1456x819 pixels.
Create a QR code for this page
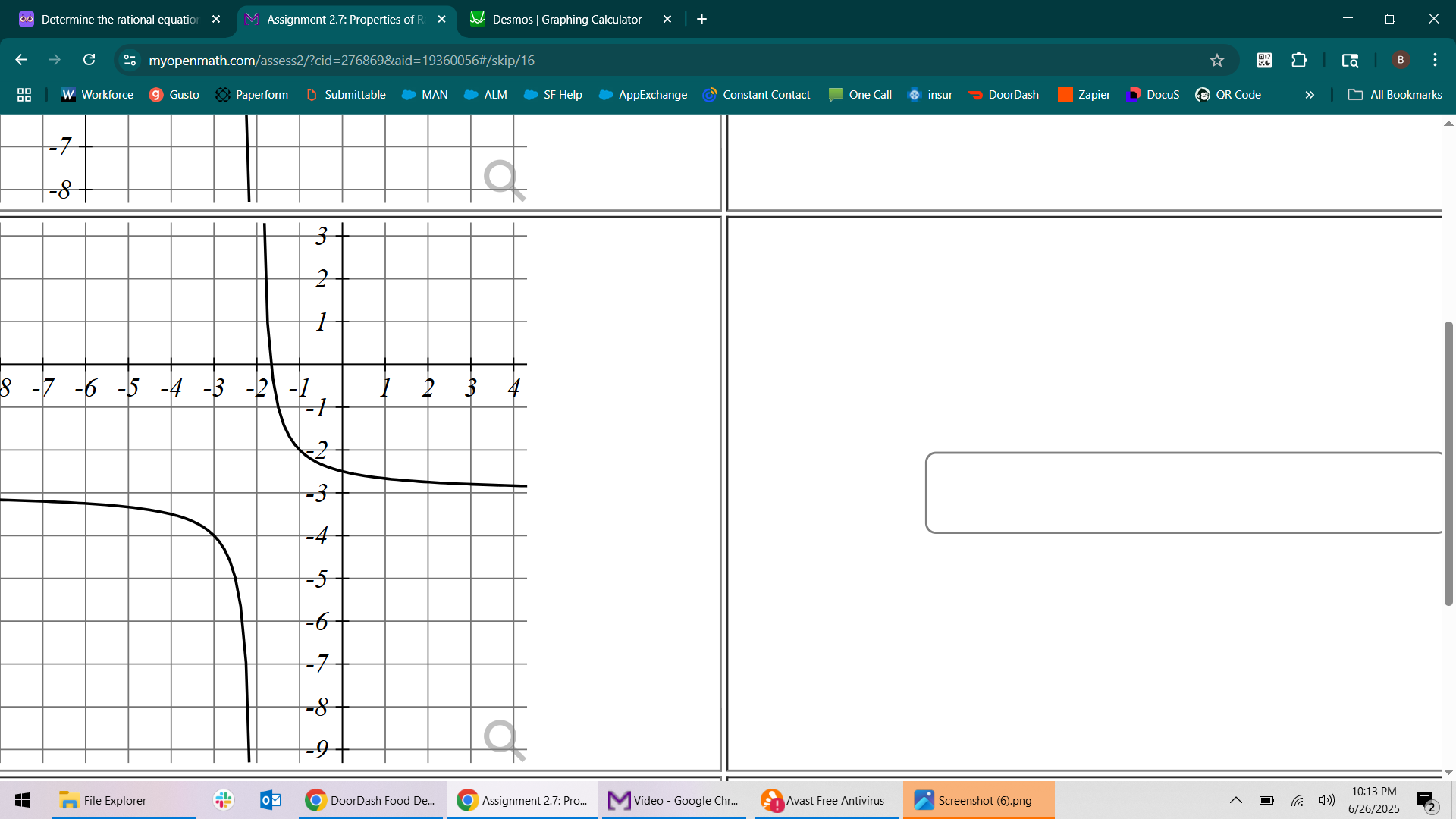pyautogui.click(x=1263, y=60)
